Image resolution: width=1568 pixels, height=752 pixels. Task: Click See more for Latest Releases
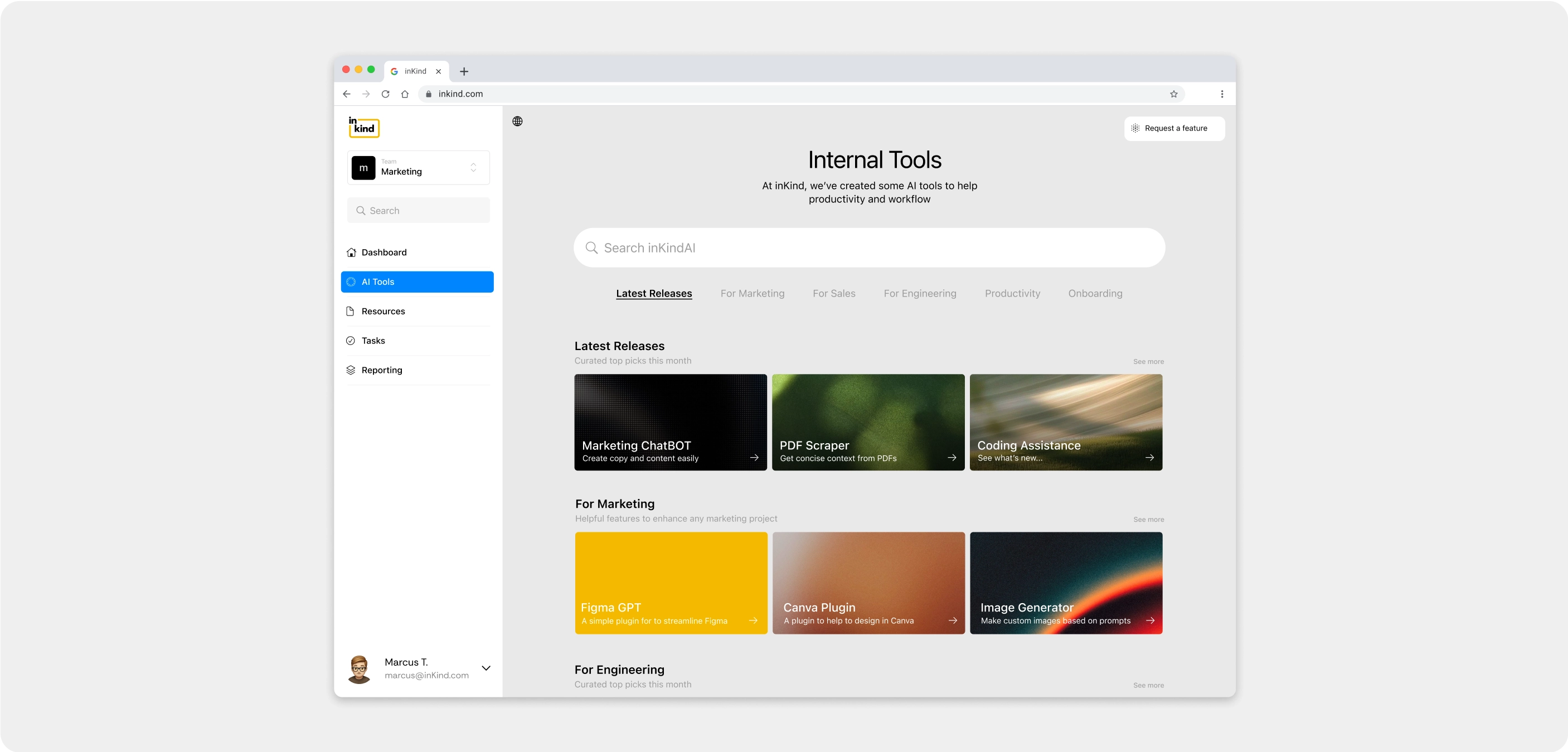pyautogui.click(x=1148, y=362)
